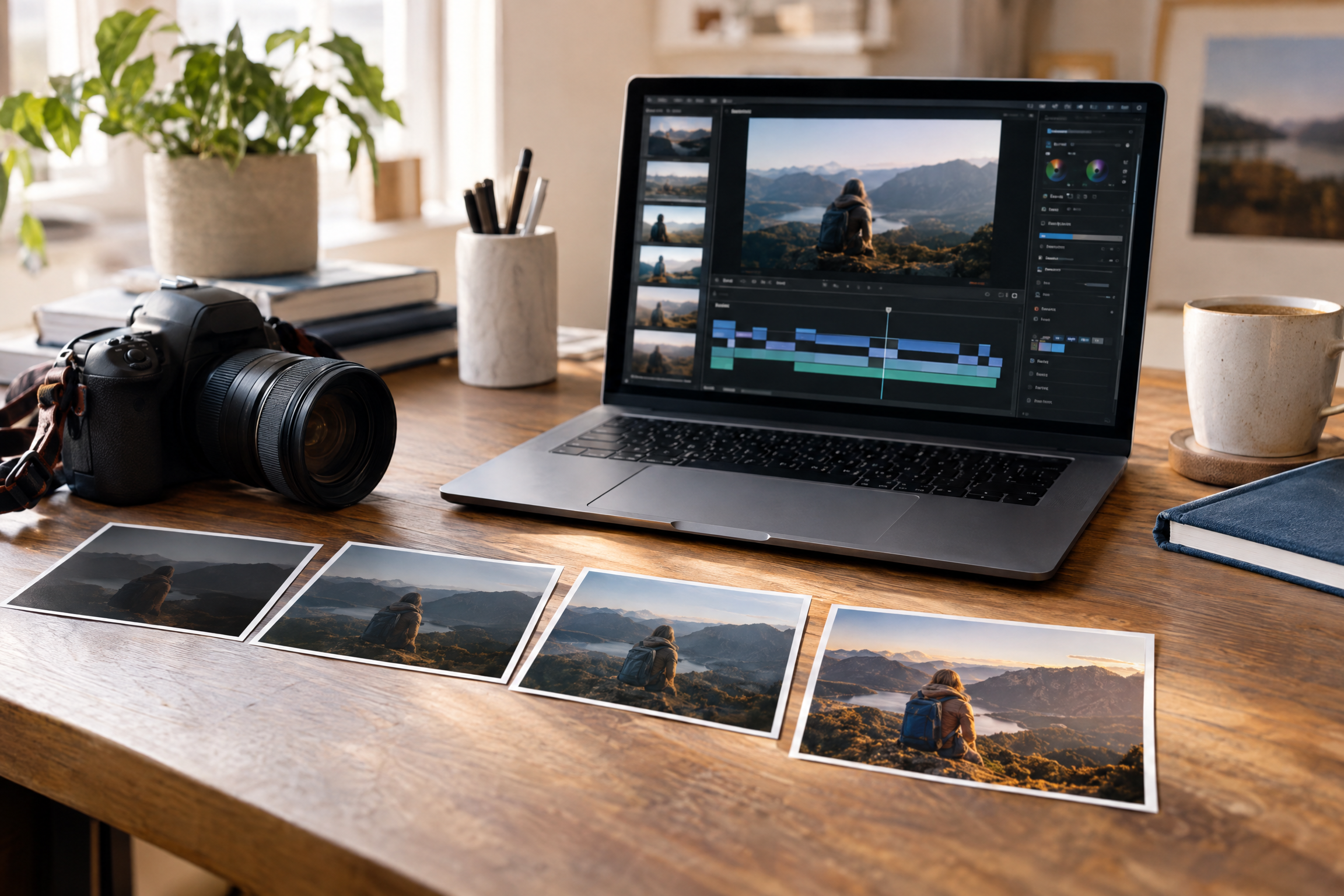Click the bright blue swatch in lower right panel
This screenshot has height=896, width=1344.
(1058, 348)
